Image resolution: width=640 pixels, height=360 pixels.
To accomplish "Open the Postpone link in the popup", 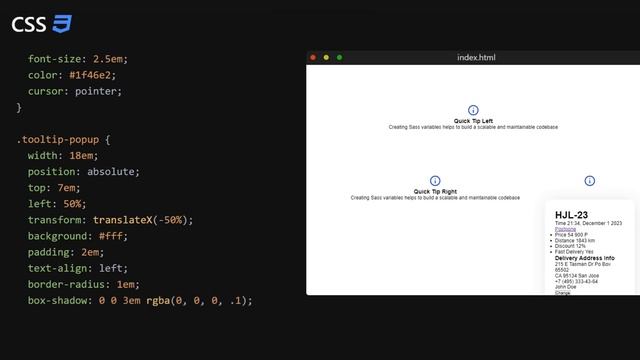I will click(x=565, y=229).
